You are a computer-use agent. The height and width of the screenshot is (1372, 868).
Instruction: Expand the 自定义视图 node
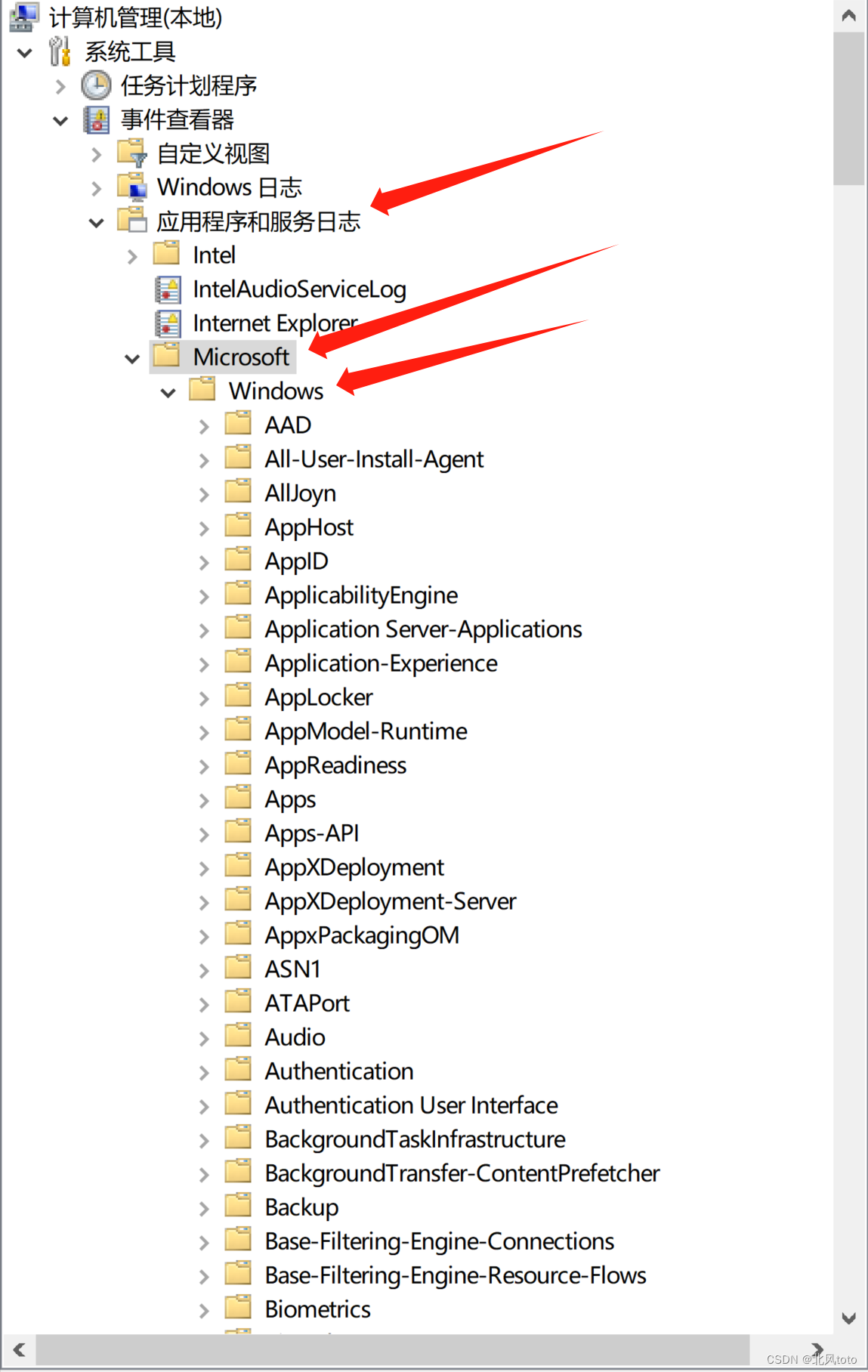pyautogui.click(x=96, y=155)
